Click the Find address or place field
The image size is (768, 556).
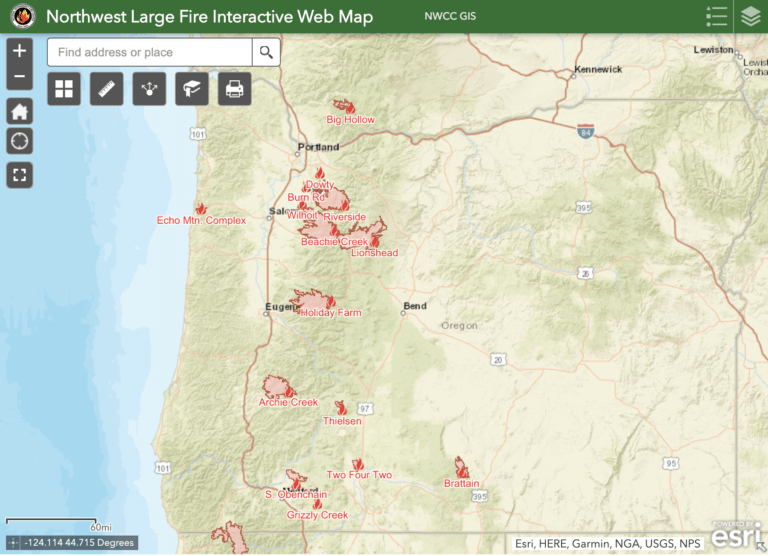pyautogui.click(x=150, y=52)
